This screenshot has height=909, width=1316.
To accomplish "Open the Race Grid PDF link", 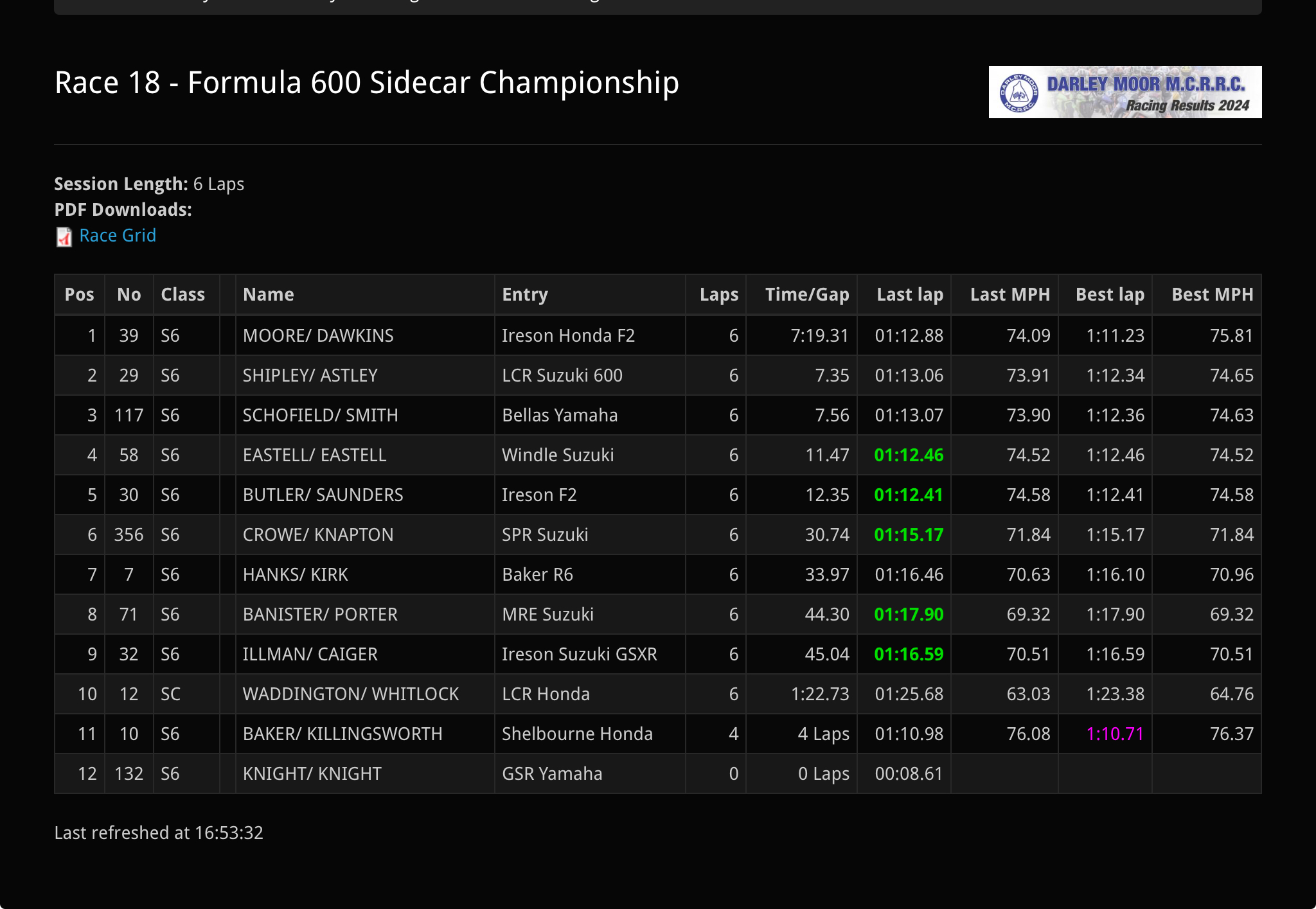I will [118, 236].
